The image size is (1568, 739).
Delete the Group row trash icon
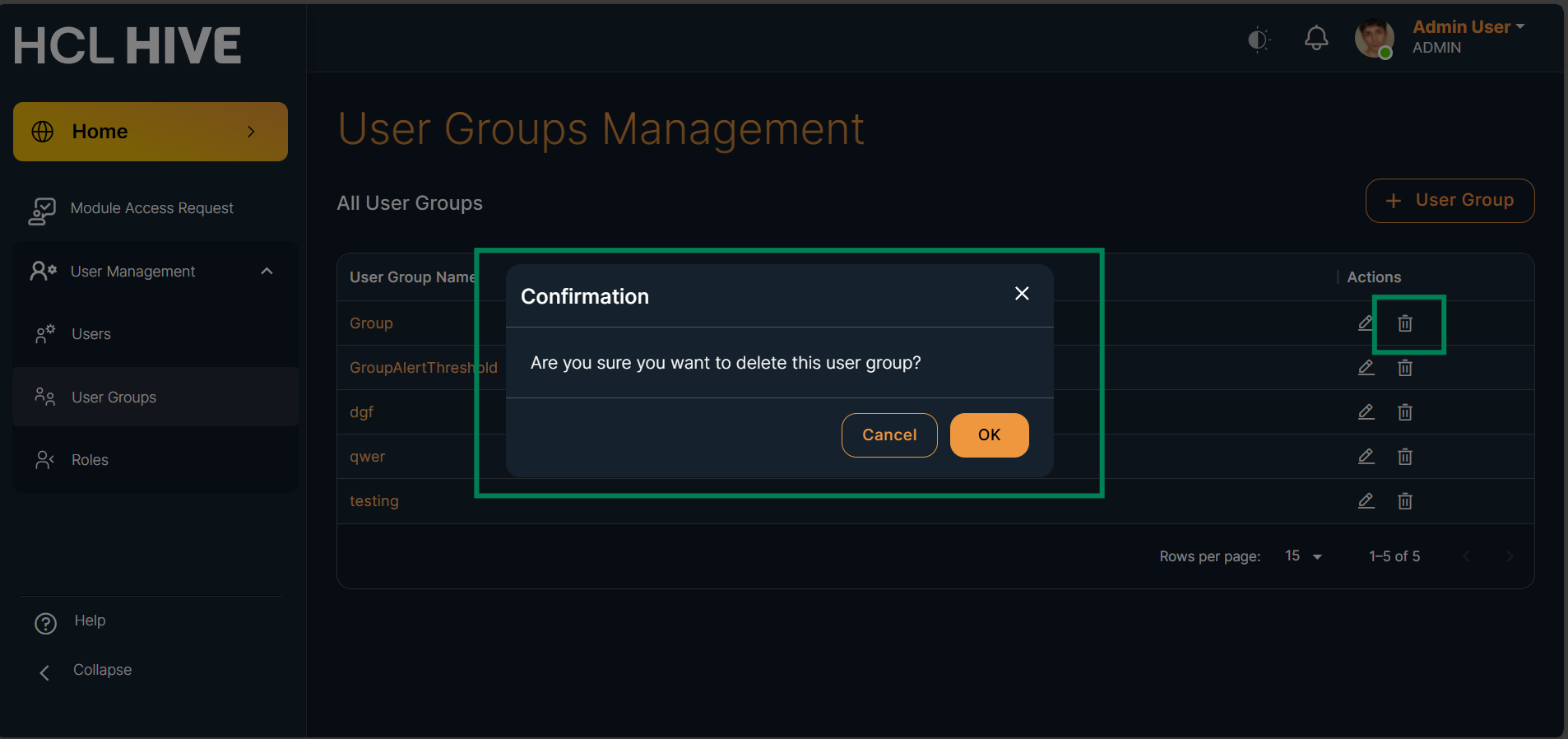(1405, 323)
